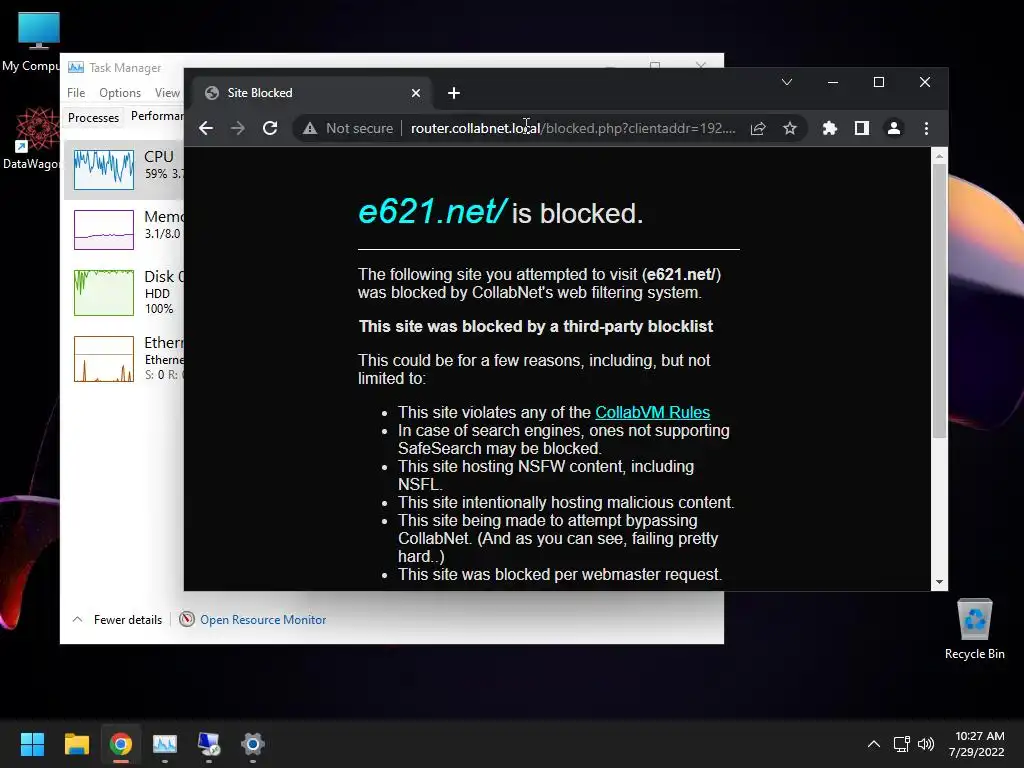Open View menu in Task Manager
Image resolution: width=1024 pixels, height=768 pixels.
tap(167, 93)
